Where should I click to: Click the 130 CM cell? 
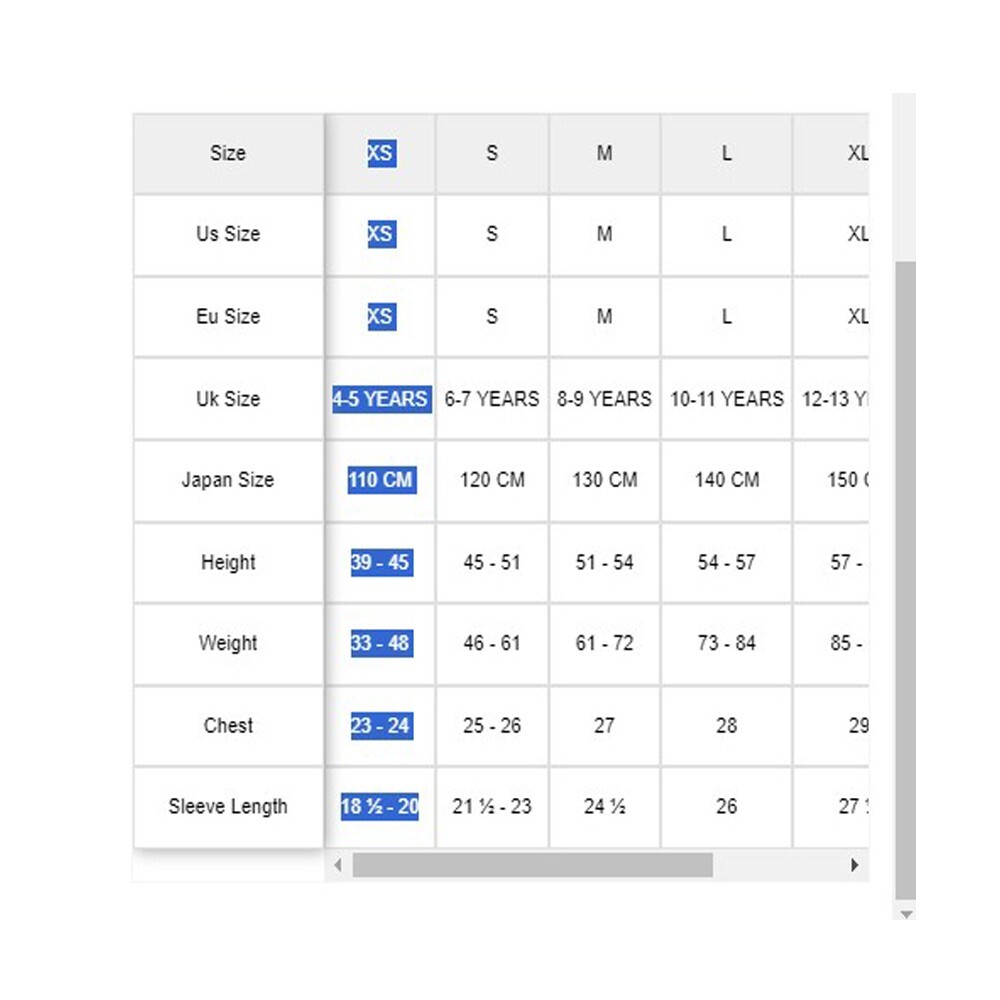(x=605, y=480)
